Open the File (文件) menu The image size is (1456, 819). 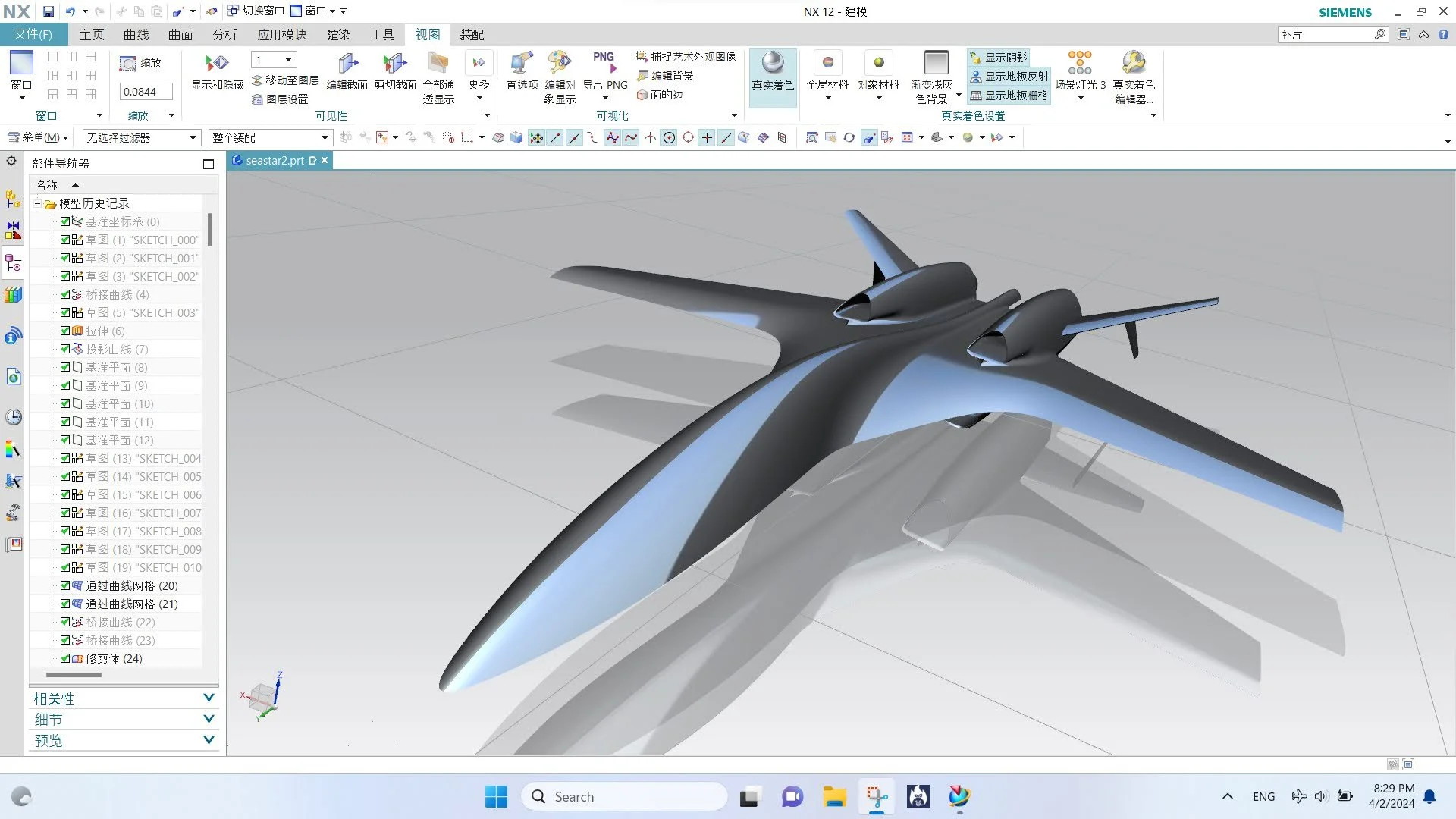coord(33,35)
